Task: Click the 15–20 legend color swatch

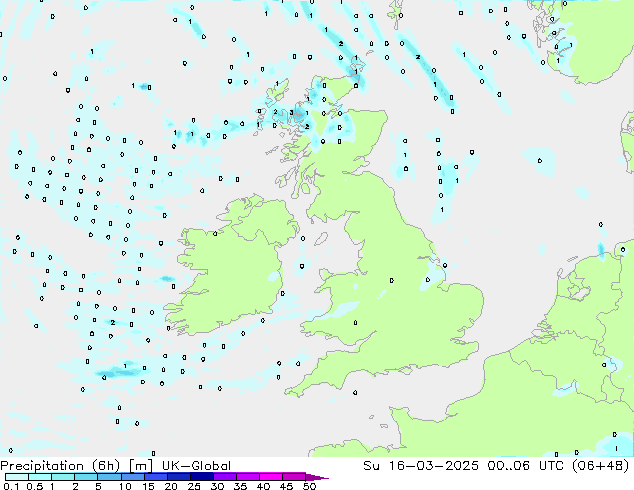Action: tap(155, 477)
